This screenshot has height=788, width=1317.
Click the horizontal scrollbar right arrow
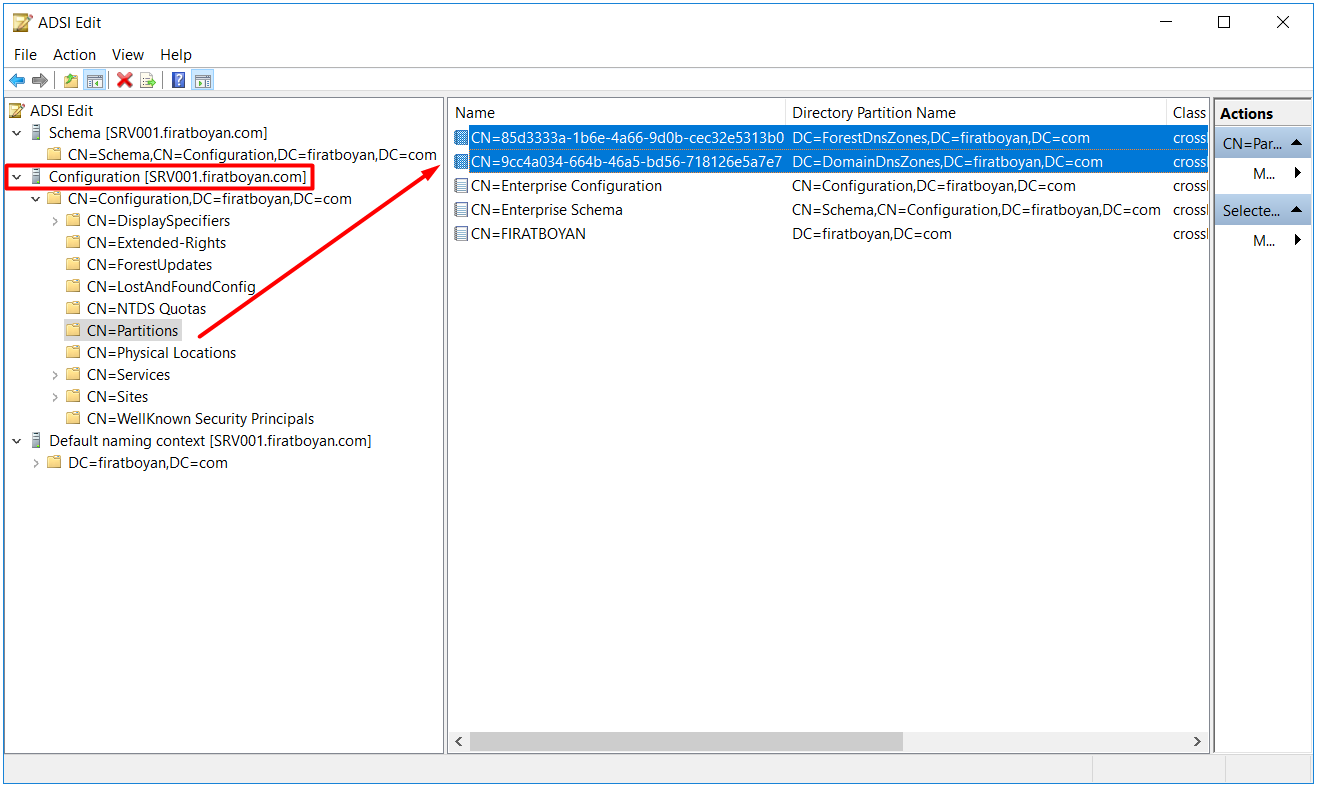[x=1197, y=741]
